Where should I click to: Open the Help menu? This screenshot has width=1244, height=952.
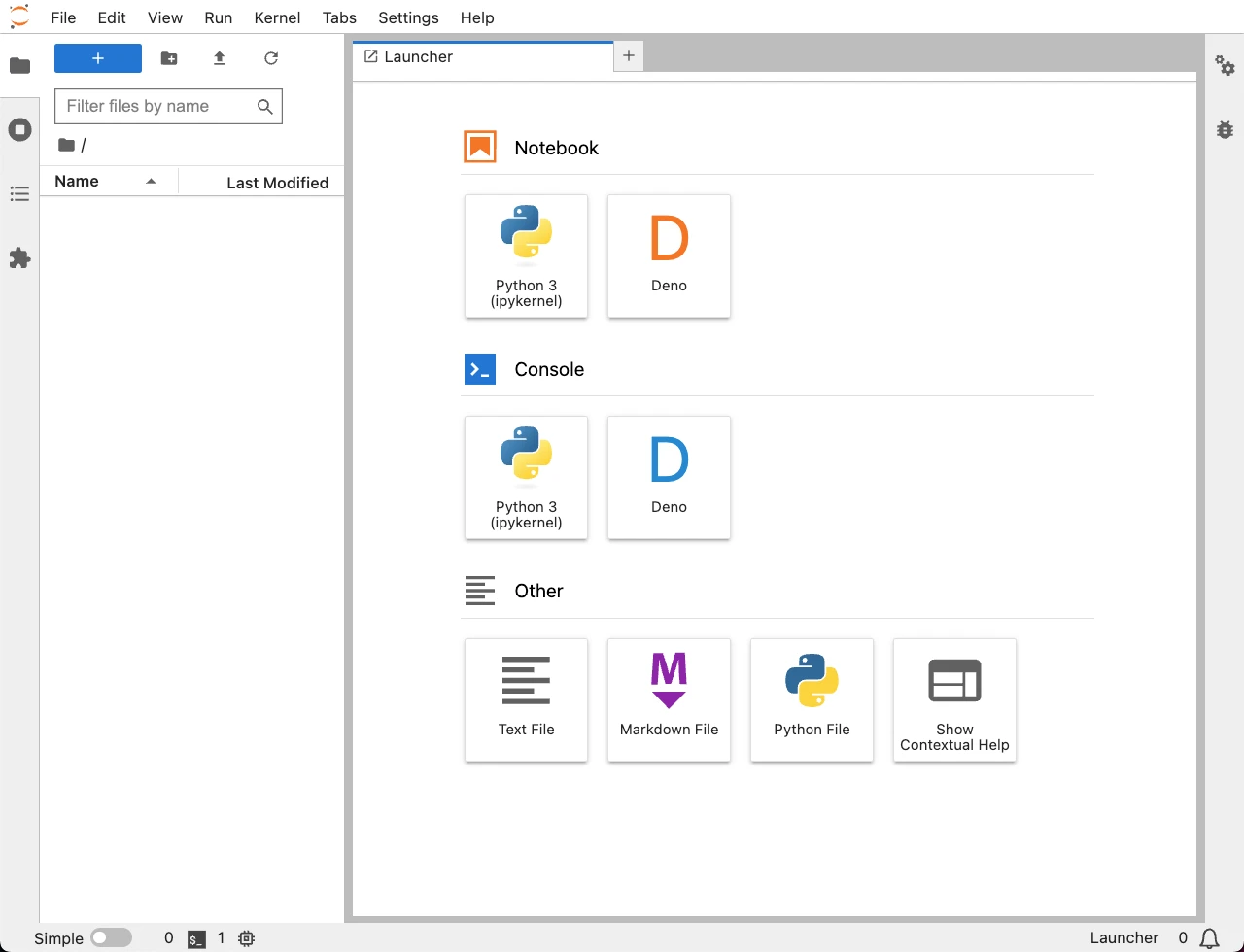click(477, 17)
